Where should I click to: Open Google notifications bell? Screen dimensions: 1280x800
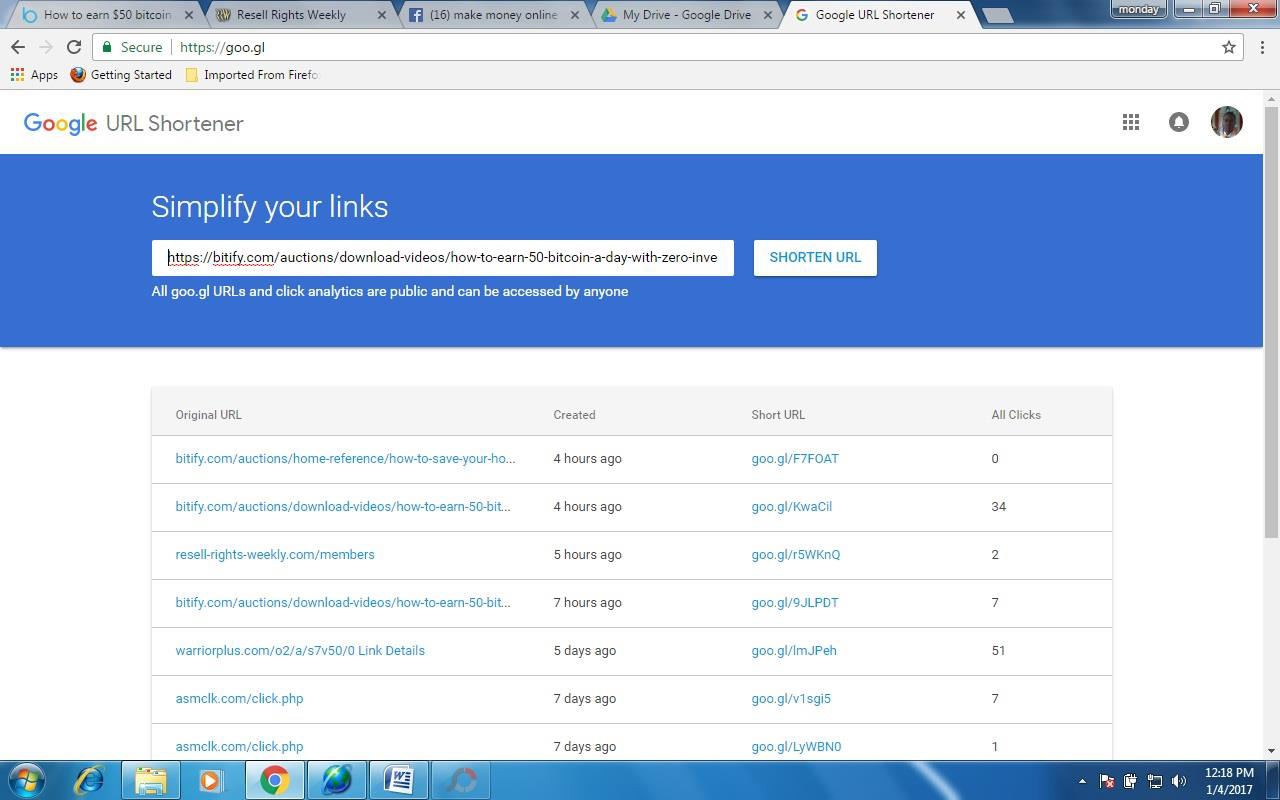(x=1179, y=122)
